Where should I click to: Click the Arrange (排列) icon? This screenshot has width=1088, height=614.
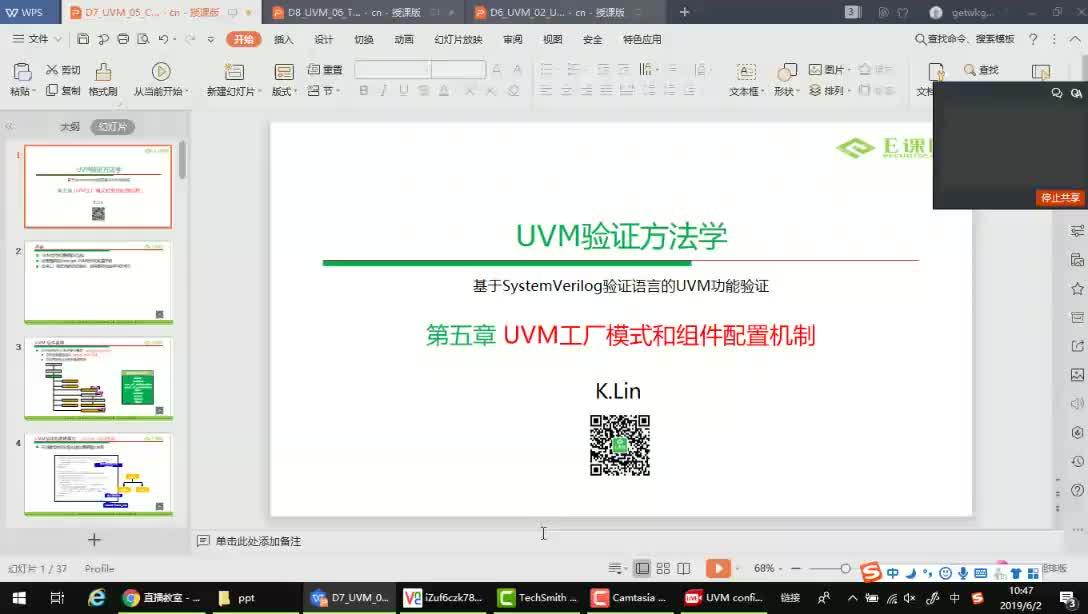coord(815,90)
